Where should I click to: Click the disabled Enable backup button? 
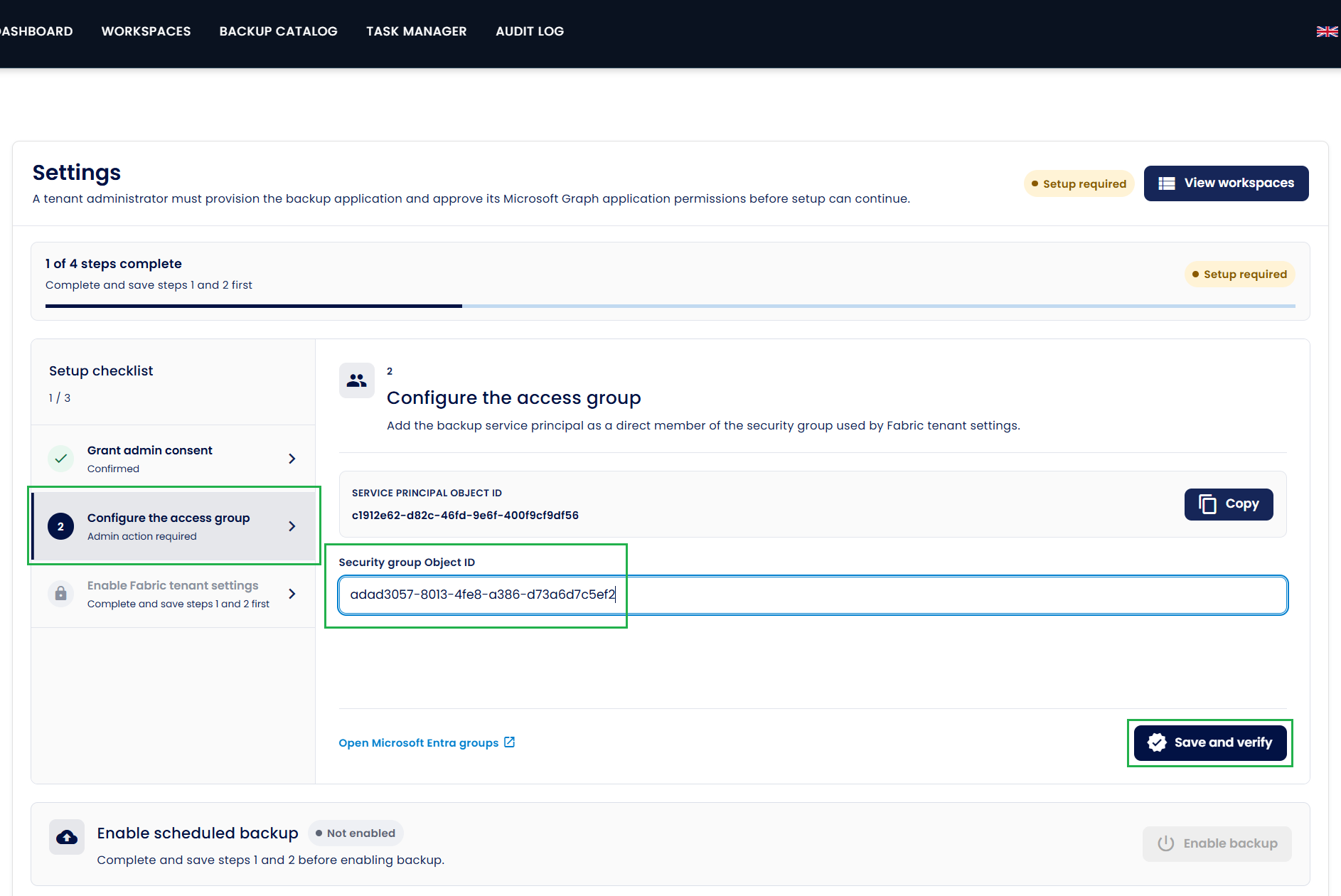tap(1217, 843)
